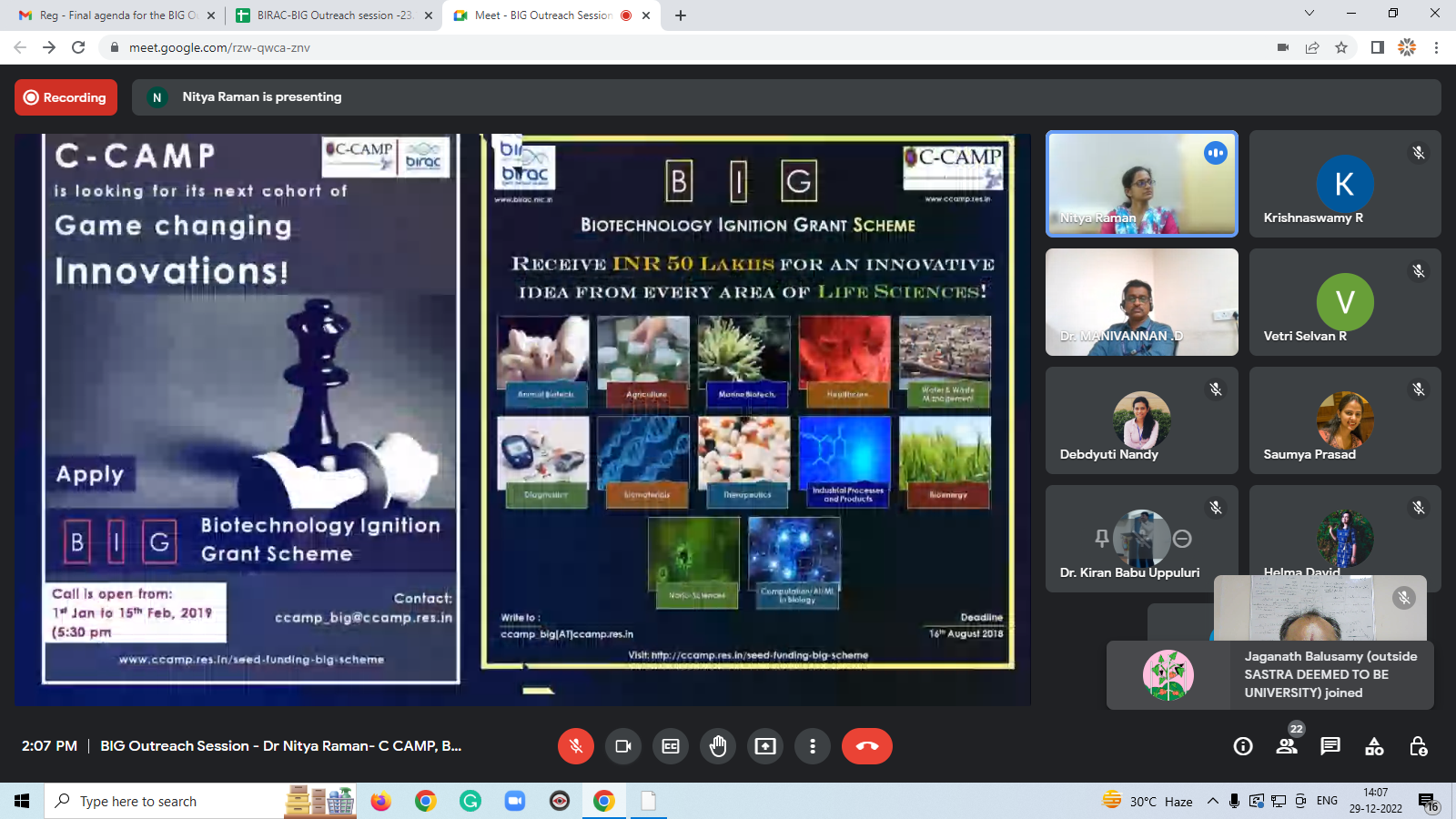The image size is (1456, 819).
Task: Turn on closed captions
Action: click(671, 746)
